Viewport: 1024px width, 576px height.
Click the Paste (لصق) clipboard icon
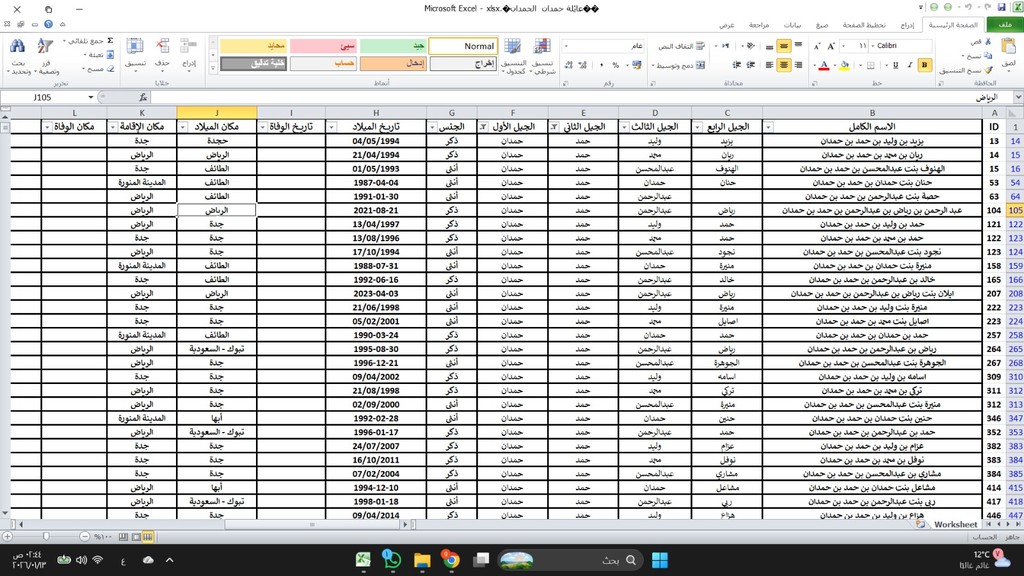(1009, 48)
